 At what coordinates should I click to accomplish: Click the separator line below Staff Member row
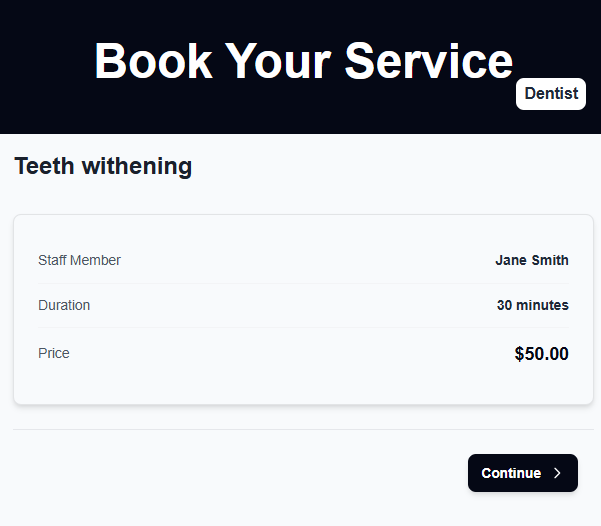coord(303,283)
